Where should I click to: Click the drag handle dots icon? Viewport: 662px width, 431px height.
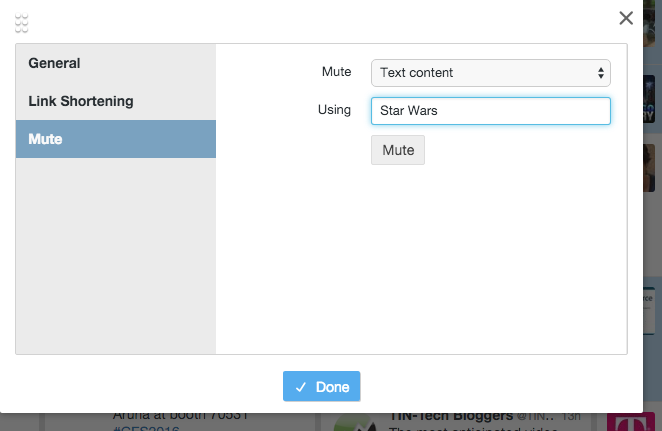coord(22,23)
